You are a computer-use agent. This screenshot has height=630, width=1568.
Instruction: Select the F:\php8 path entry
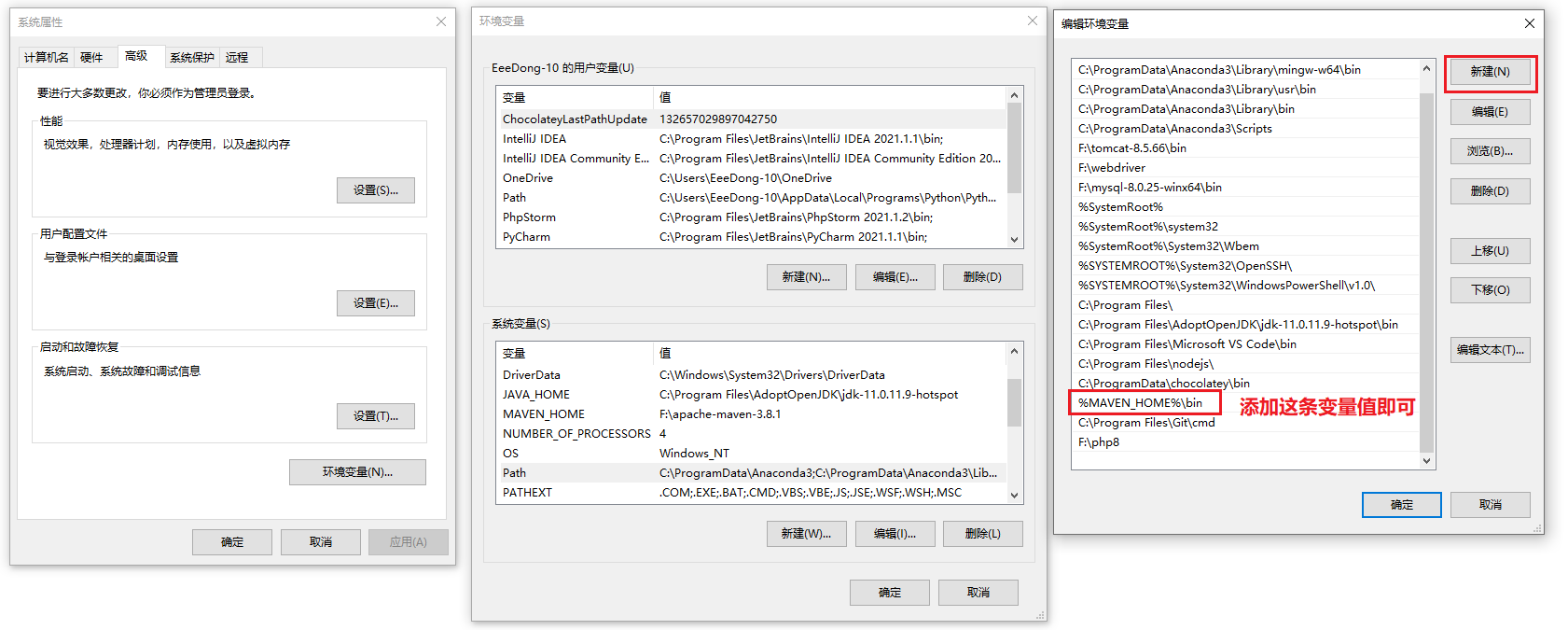coord(1099,442)
